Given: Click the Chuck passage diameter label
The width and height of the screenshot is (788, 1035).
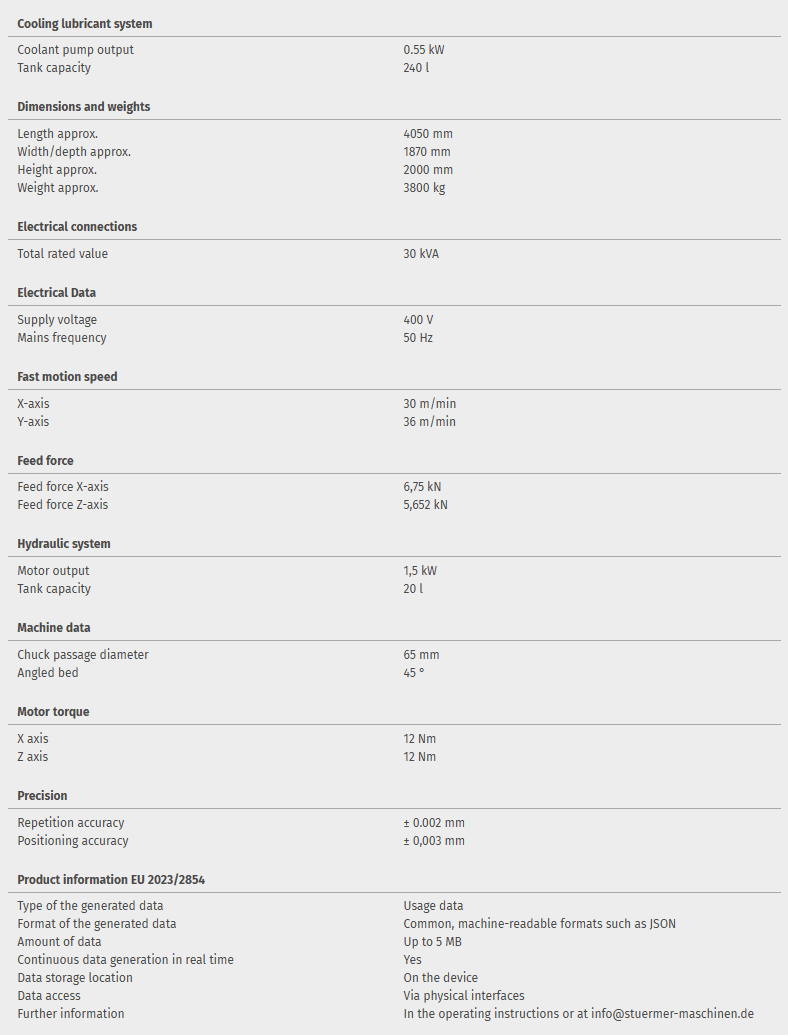Looking at the screenshot, I should [83, 655].
